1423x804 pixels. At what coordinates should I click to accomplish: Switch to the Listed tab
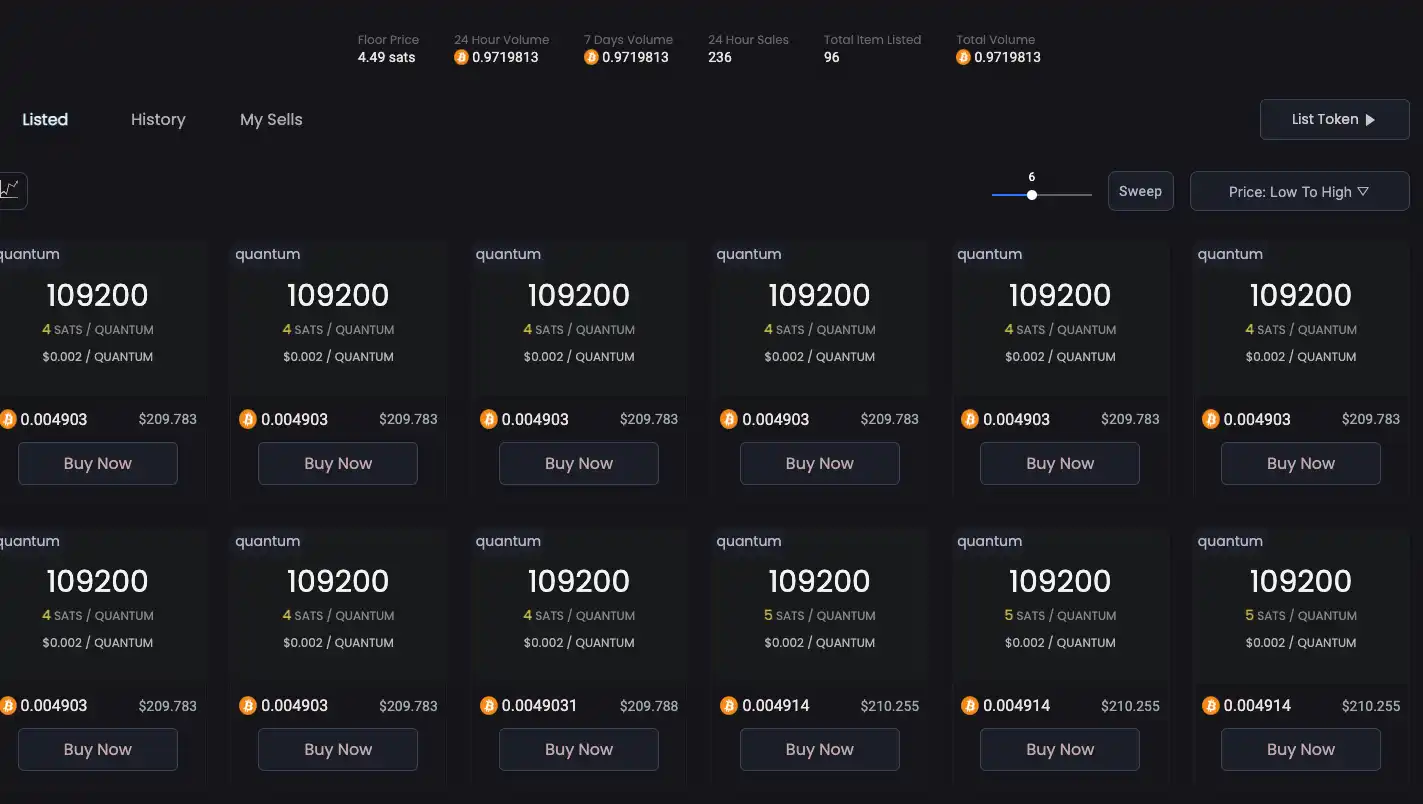coord(45,120)
